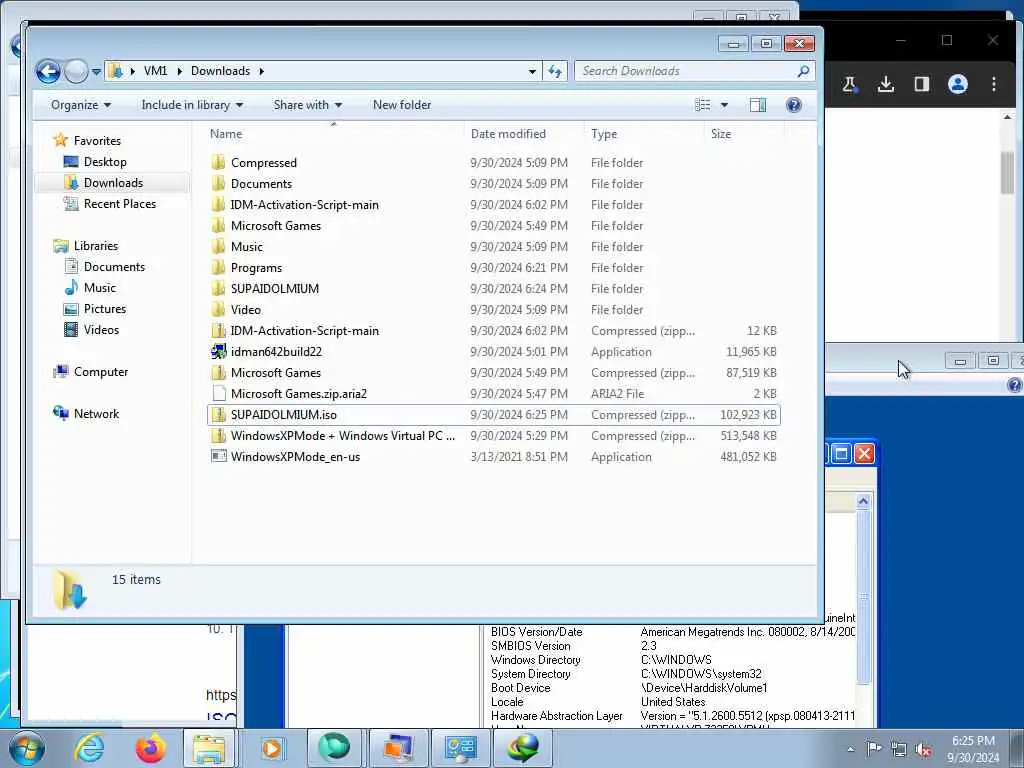Select WindowsXPMode_en-us application icon
The width and height of the screenshot is (1024, 768).
coord(219,456)
